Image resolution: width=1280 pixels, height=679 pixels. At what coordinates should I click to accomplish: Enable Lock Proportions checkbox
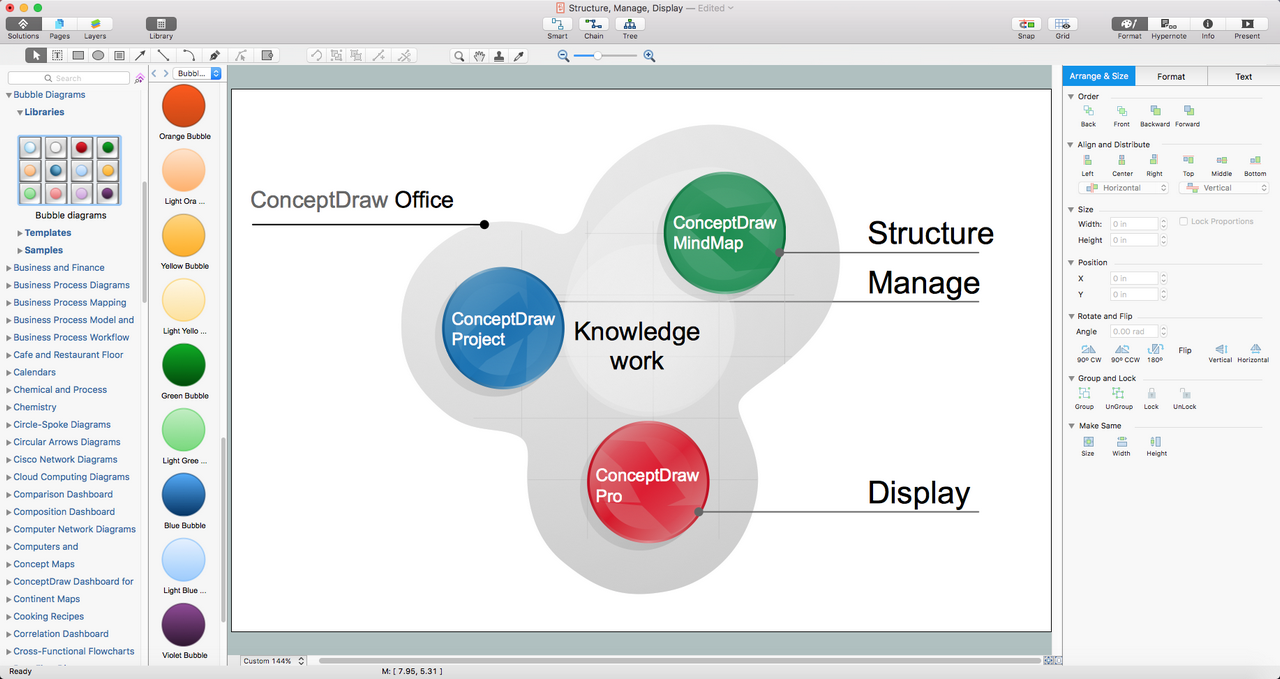tap(1184, 221)
